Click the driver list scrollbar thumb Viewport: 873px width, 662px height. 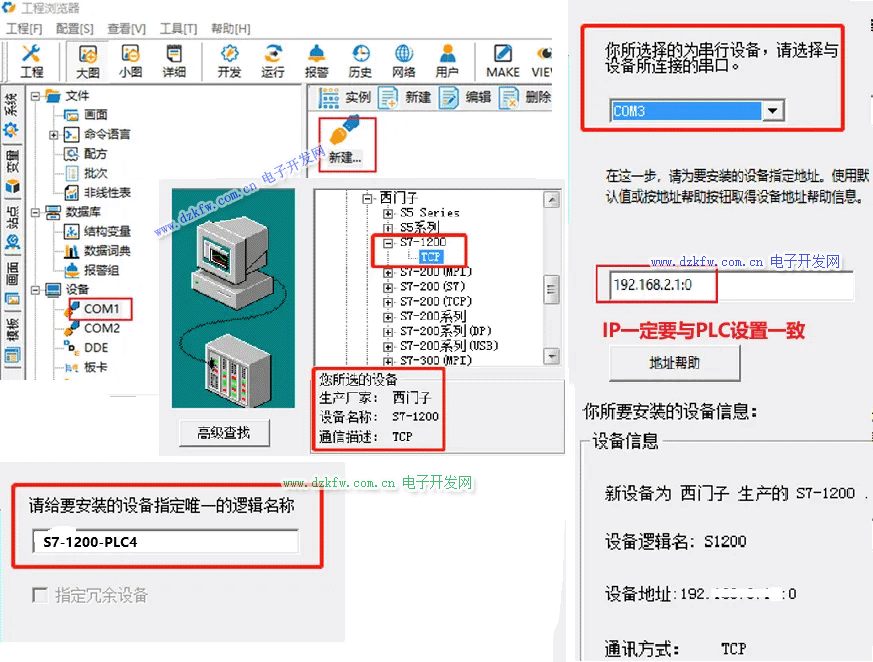pyautogui.click(x=551, y=290)
